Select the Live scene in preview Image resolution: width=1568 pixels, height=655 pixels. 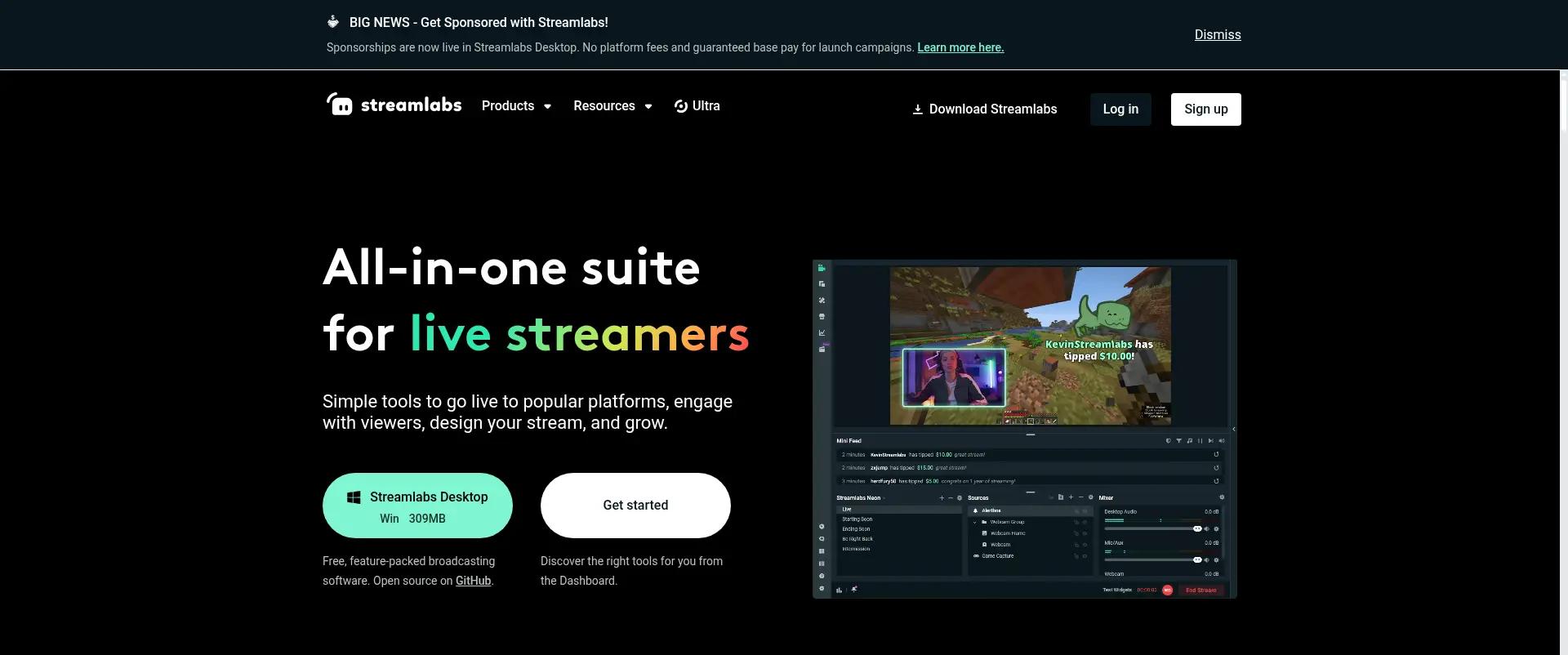coord(899,509)
